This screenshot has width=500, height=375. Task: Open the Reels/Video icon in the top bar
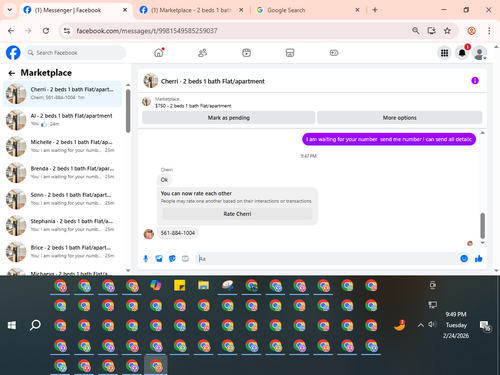click(246, 53)
